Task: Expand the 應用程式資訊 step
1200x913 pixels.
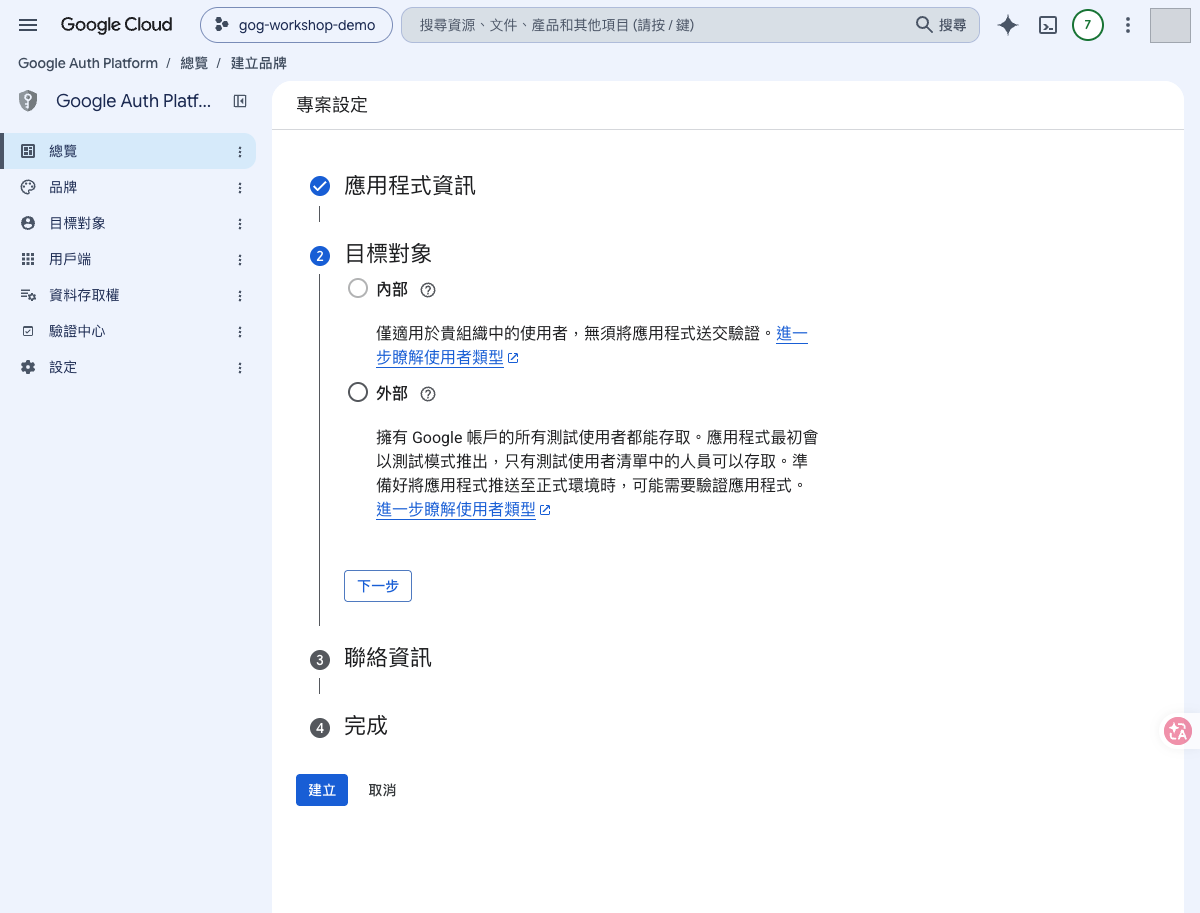Action: [x=410, y=185]
